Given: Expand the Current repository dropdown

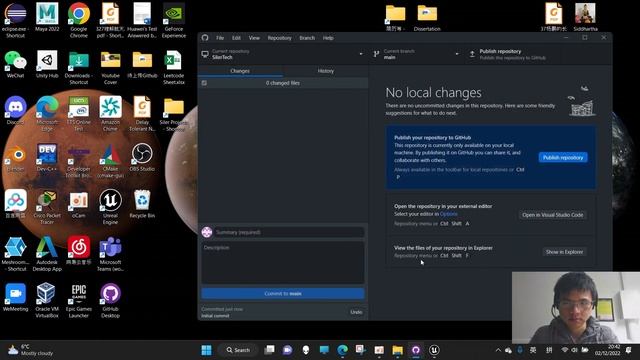Looking at the screenshot, I should pos(283,54).
